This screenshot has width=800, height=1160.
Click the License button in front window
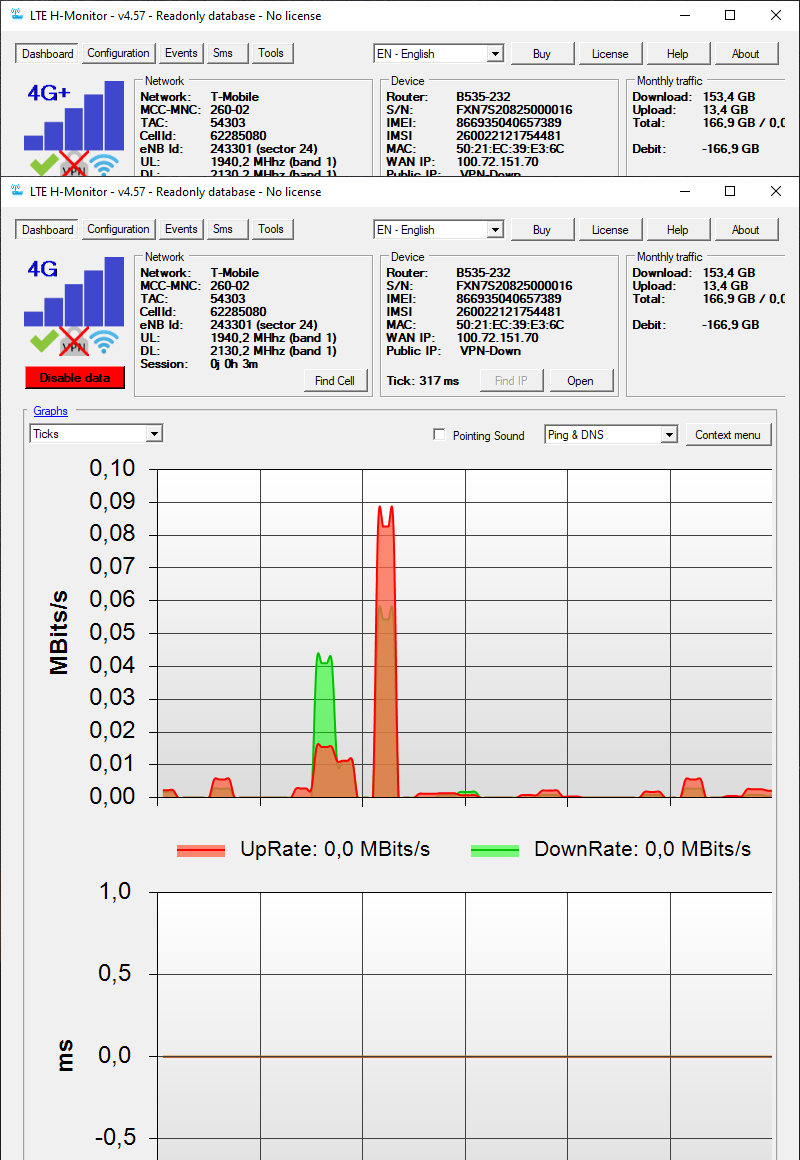tap(610, 229)
